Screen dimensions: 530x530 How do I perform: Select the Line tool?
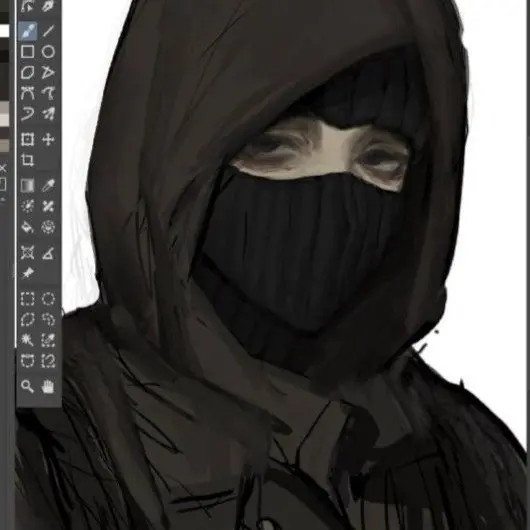48,31
